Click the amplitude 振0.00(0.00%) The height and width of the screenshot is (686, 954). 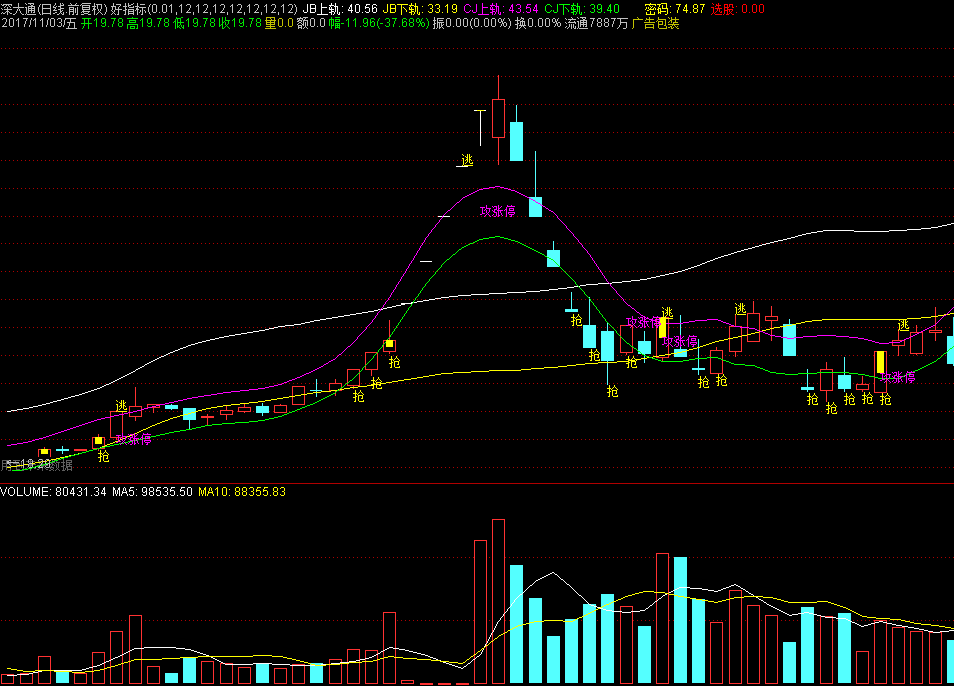472,24
